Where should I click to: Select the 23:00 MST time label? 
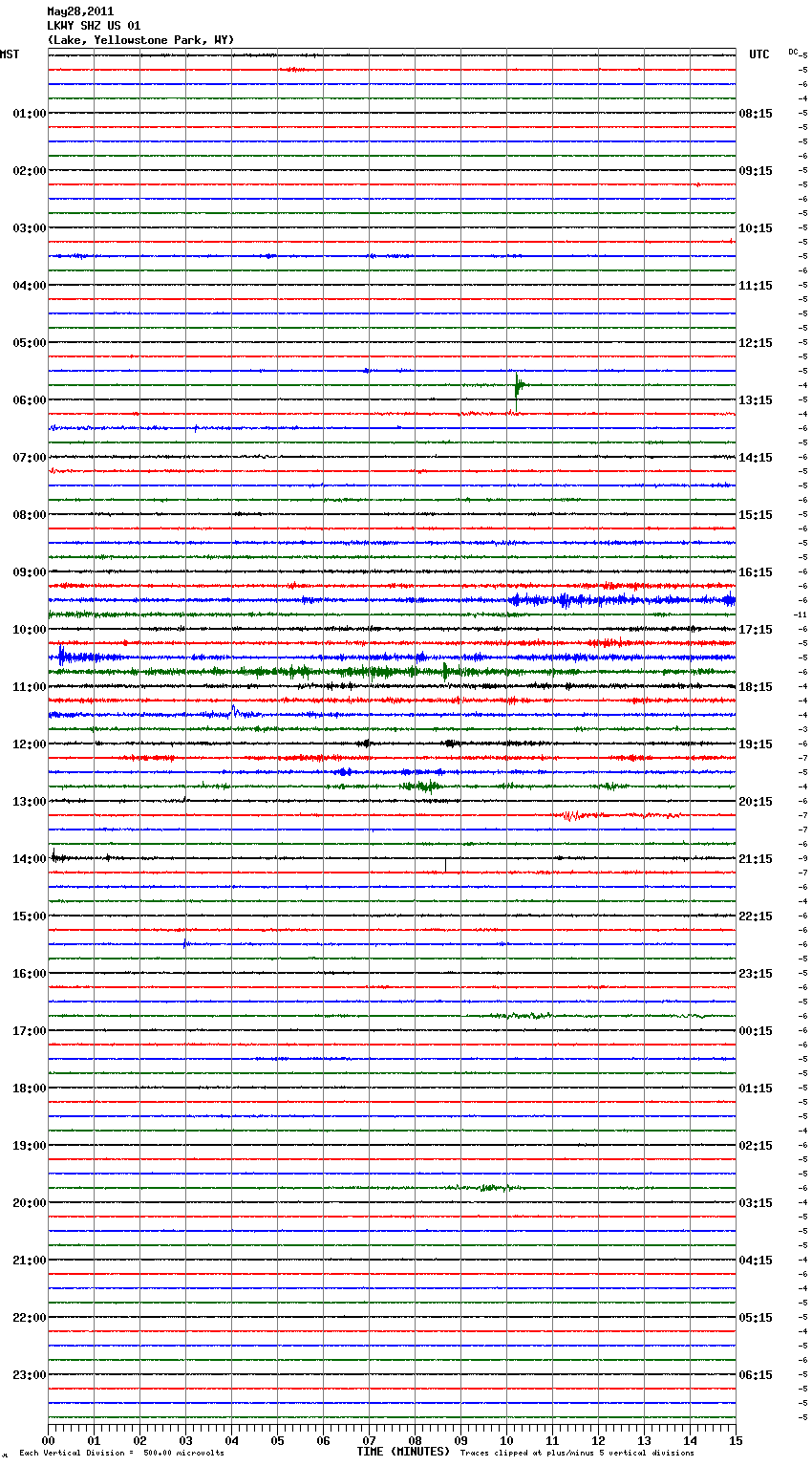pos(30,1375)
